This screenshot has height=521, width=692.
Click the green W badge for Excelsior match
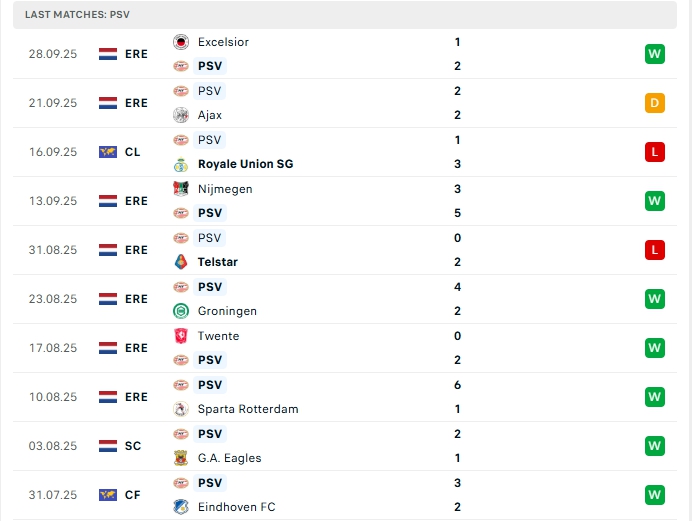point(655,54)
